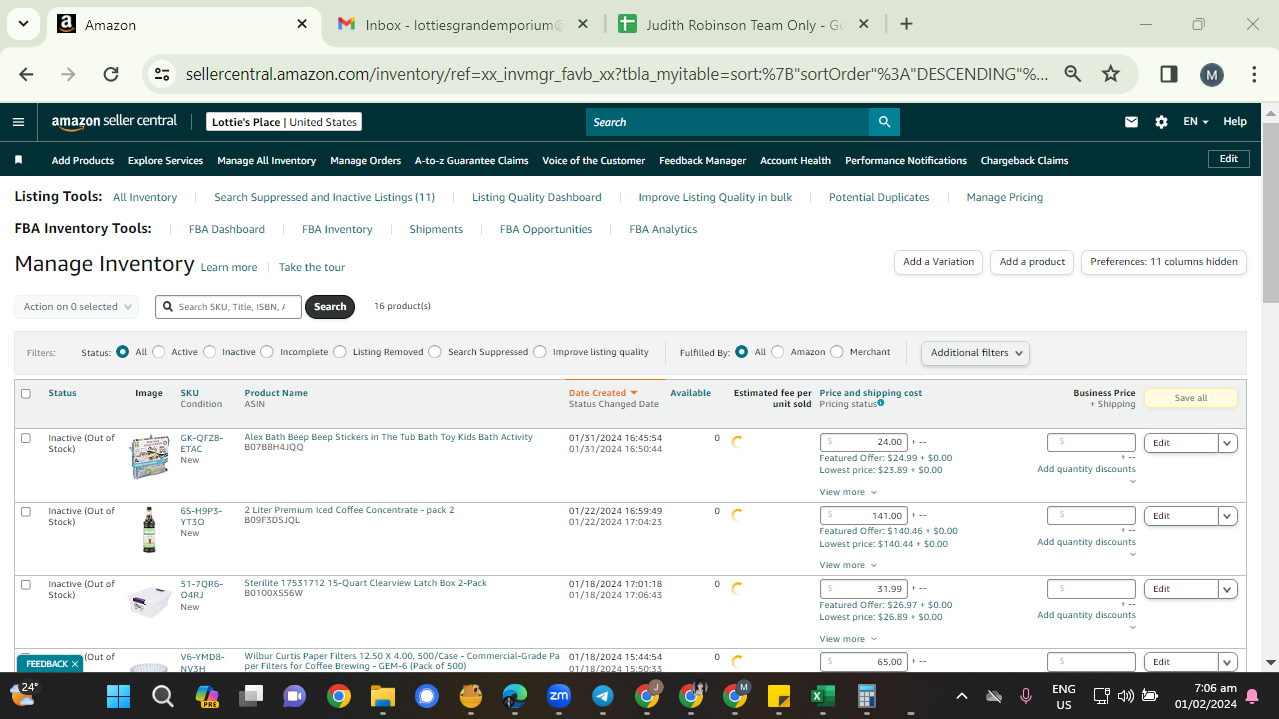Open the Seller Central hamburger menu
Screen dimensions: 1279x719
click(18, 122)
